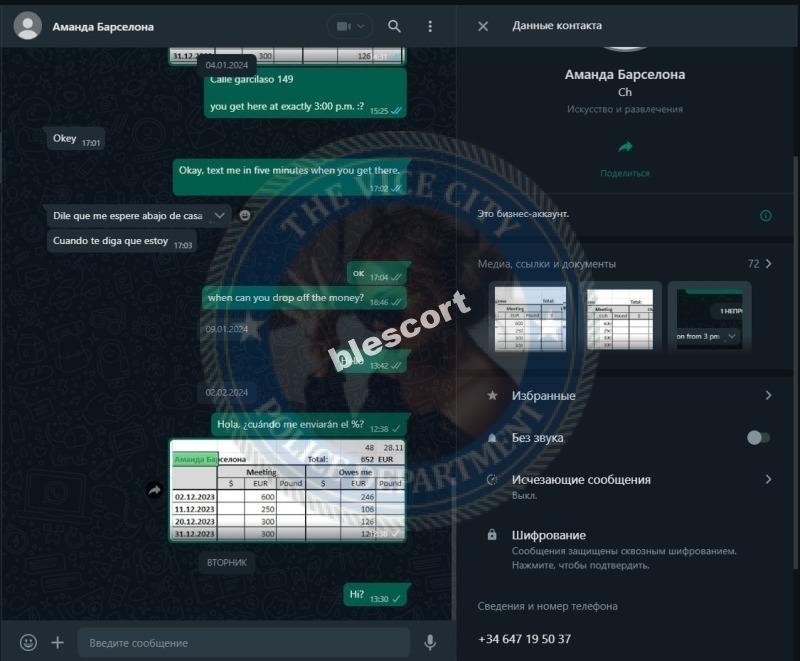Click Аманда Барселона name in chat header
800x661 pixels.
coord(103,27)
